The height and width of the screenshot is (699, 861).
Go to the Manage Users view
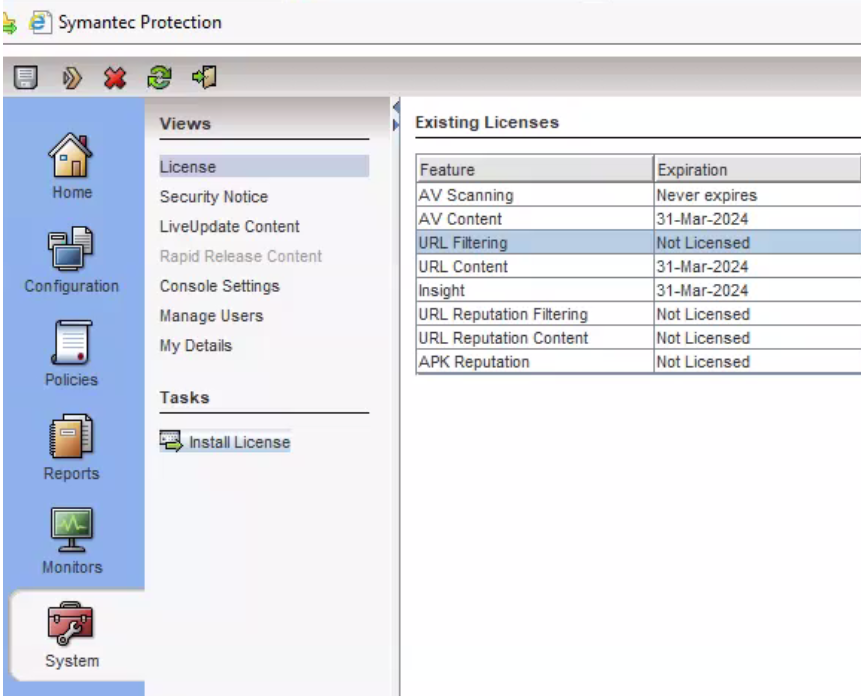point(211,316)
